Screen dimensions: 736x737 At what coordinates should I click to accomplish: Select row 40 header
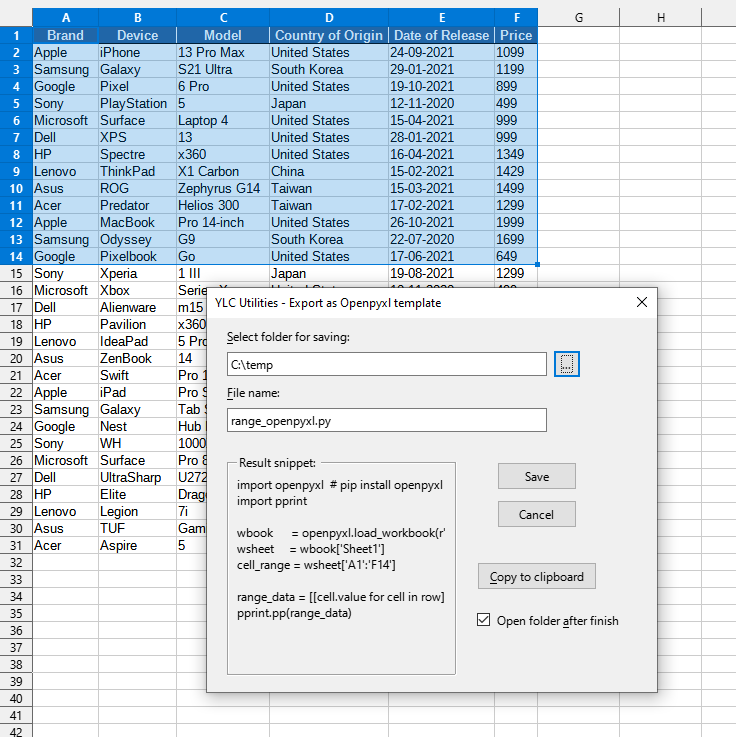16,698
